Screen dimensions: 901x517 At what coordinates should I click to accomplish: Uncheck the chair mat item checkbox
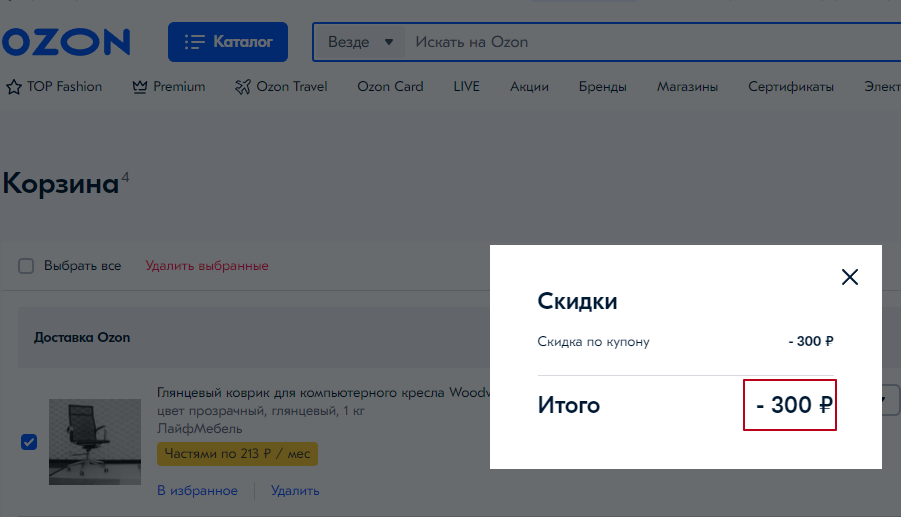29,442
